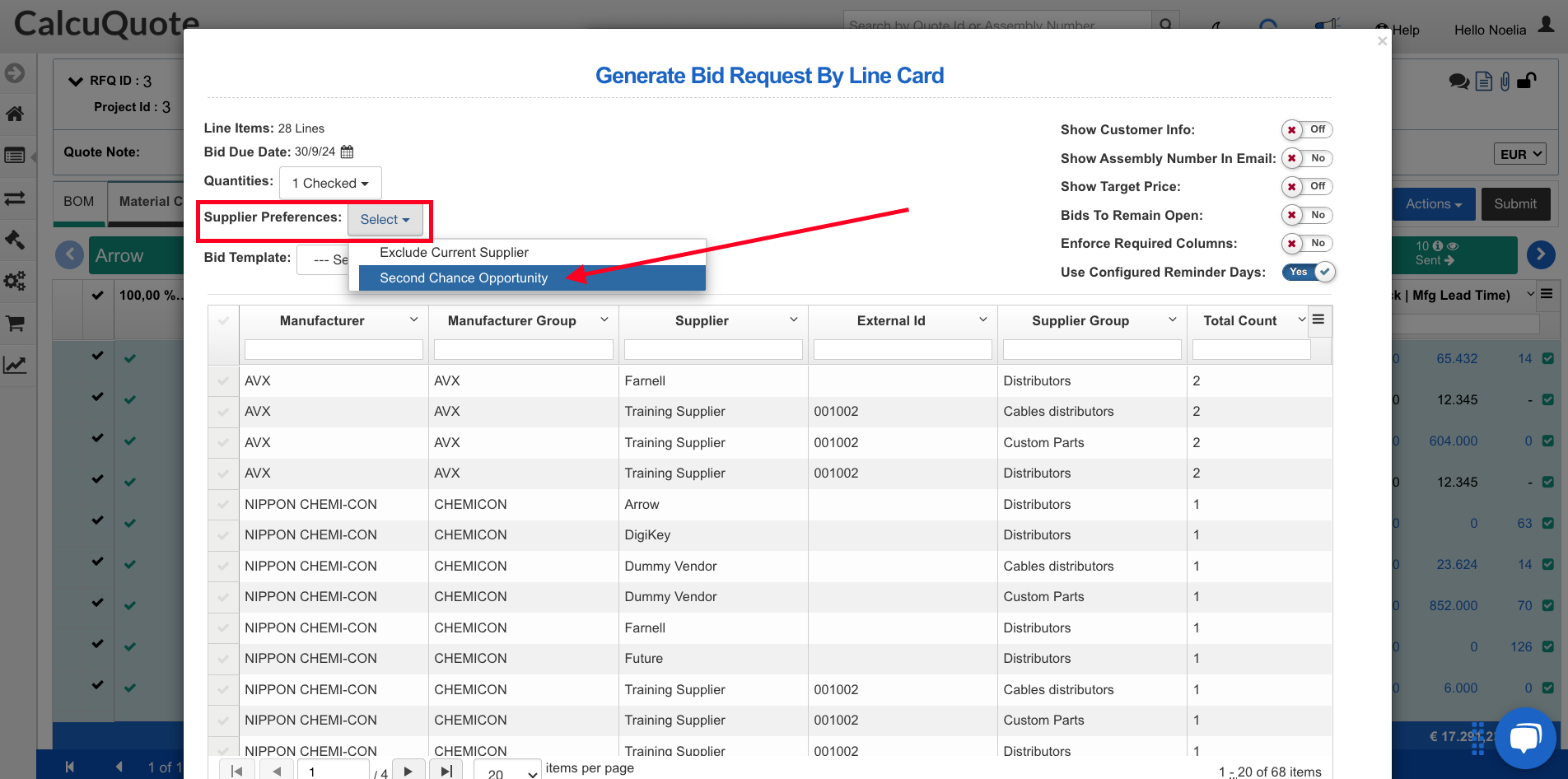The width and height of the screenshot is (1568, 779).
Task: Click the gears settings sidebar icon
Action: (x=15, y=281)
